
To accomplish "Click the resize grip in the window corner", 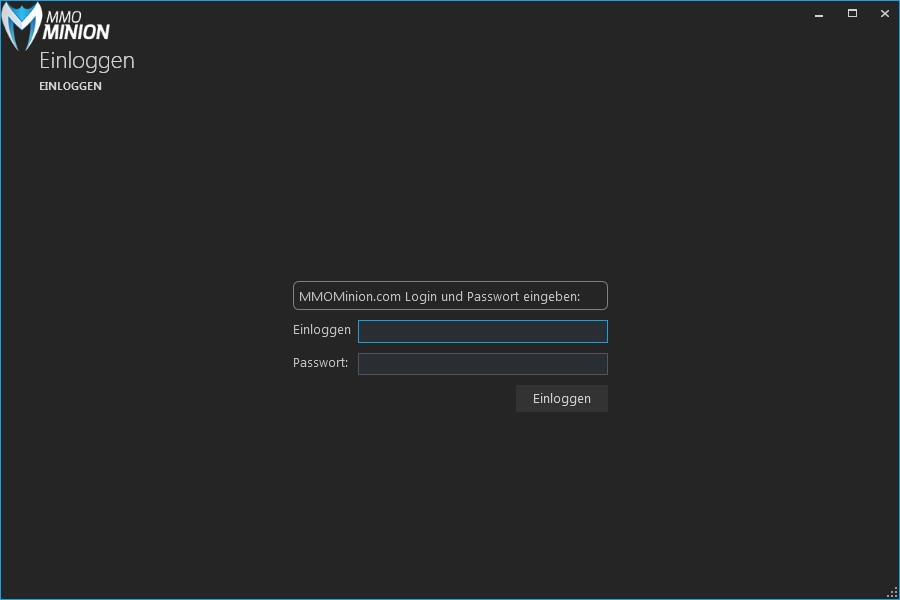I will [892, 592].
